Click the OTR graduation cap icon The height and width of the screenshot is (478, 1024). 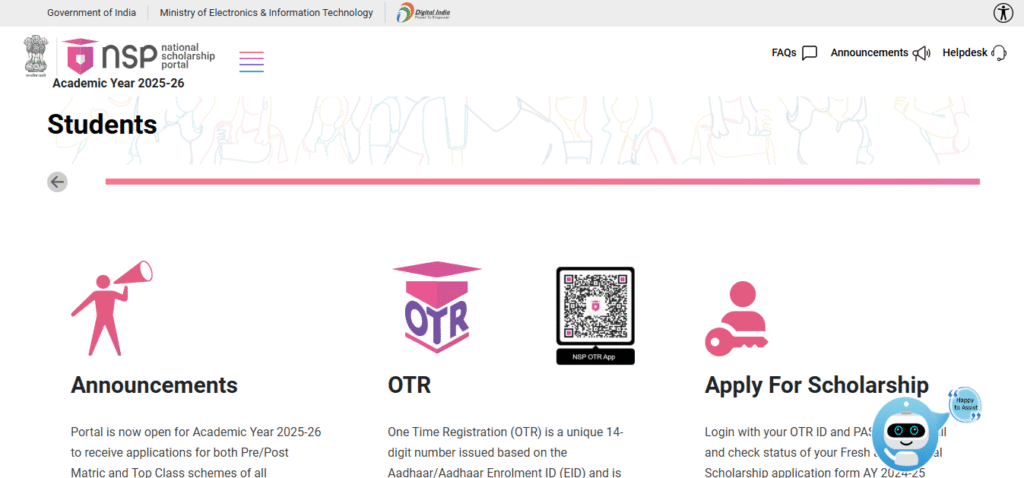pyautogui.click(x=437, y=308)
